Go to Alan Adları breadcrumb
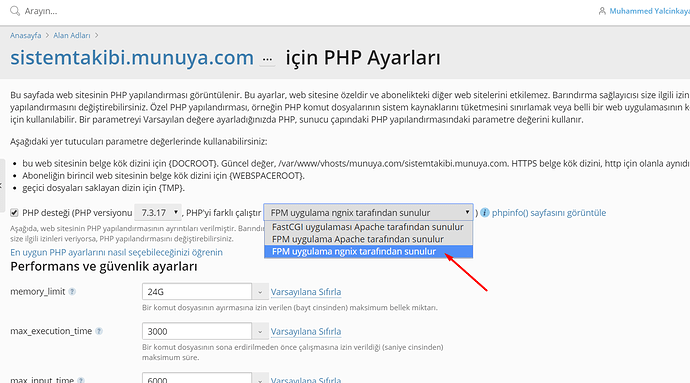 72,35
